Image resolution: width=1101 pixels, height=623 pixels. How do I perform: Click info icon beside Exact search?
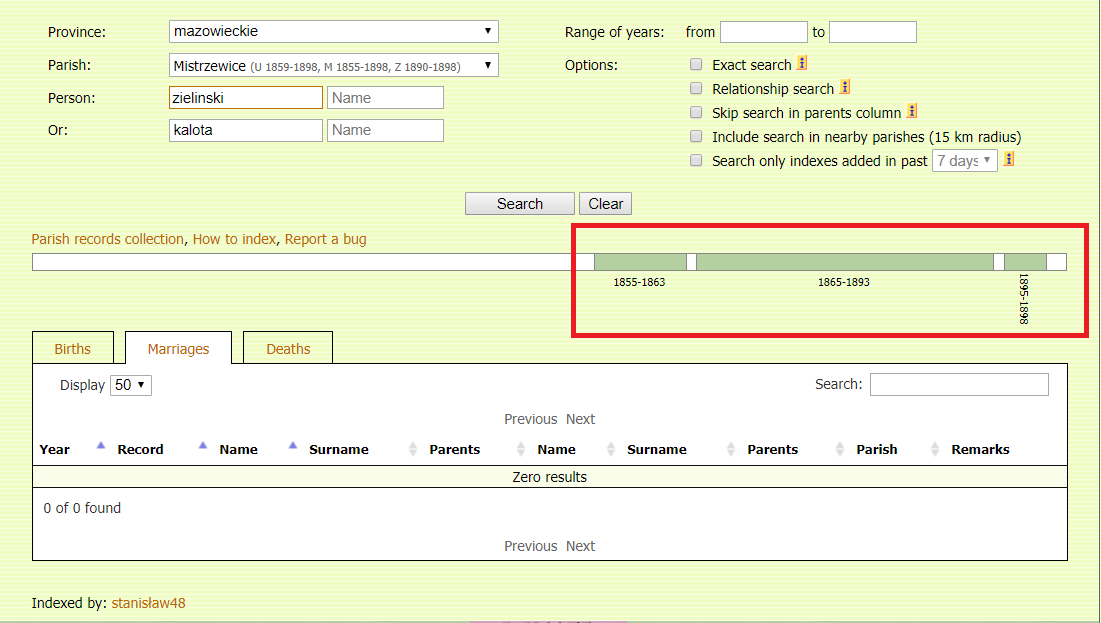pyautogui.click(x=802, y=64)
